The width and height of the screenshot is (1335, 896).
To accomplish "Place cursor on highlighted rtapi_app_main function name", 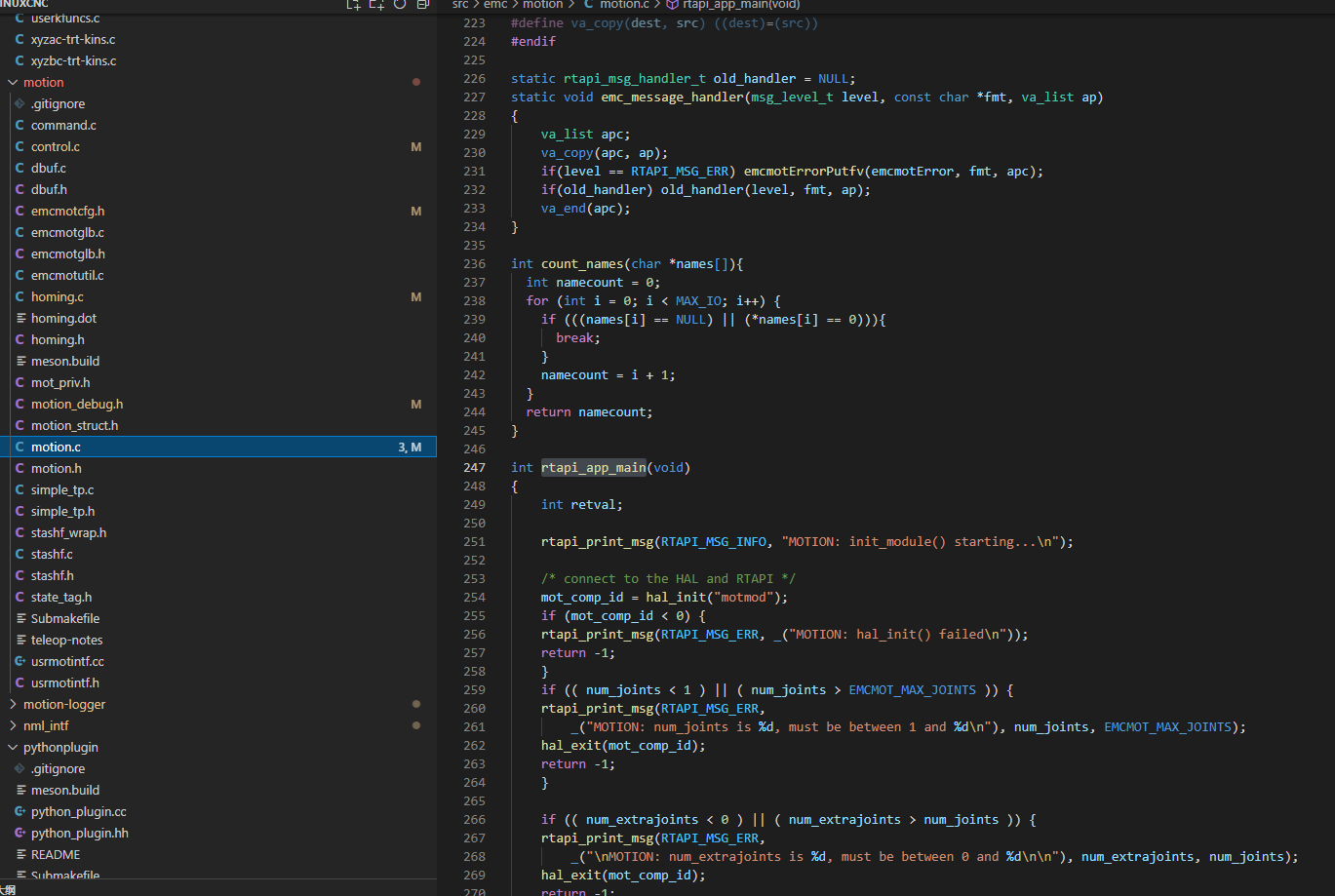I will (x=594, y=467).
